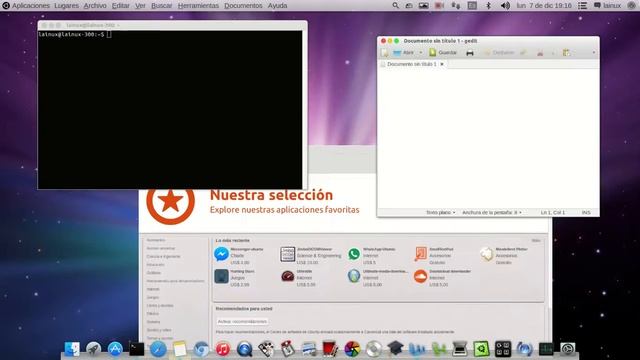Open the Messenger app entry in Software Center

coord(238,256)
